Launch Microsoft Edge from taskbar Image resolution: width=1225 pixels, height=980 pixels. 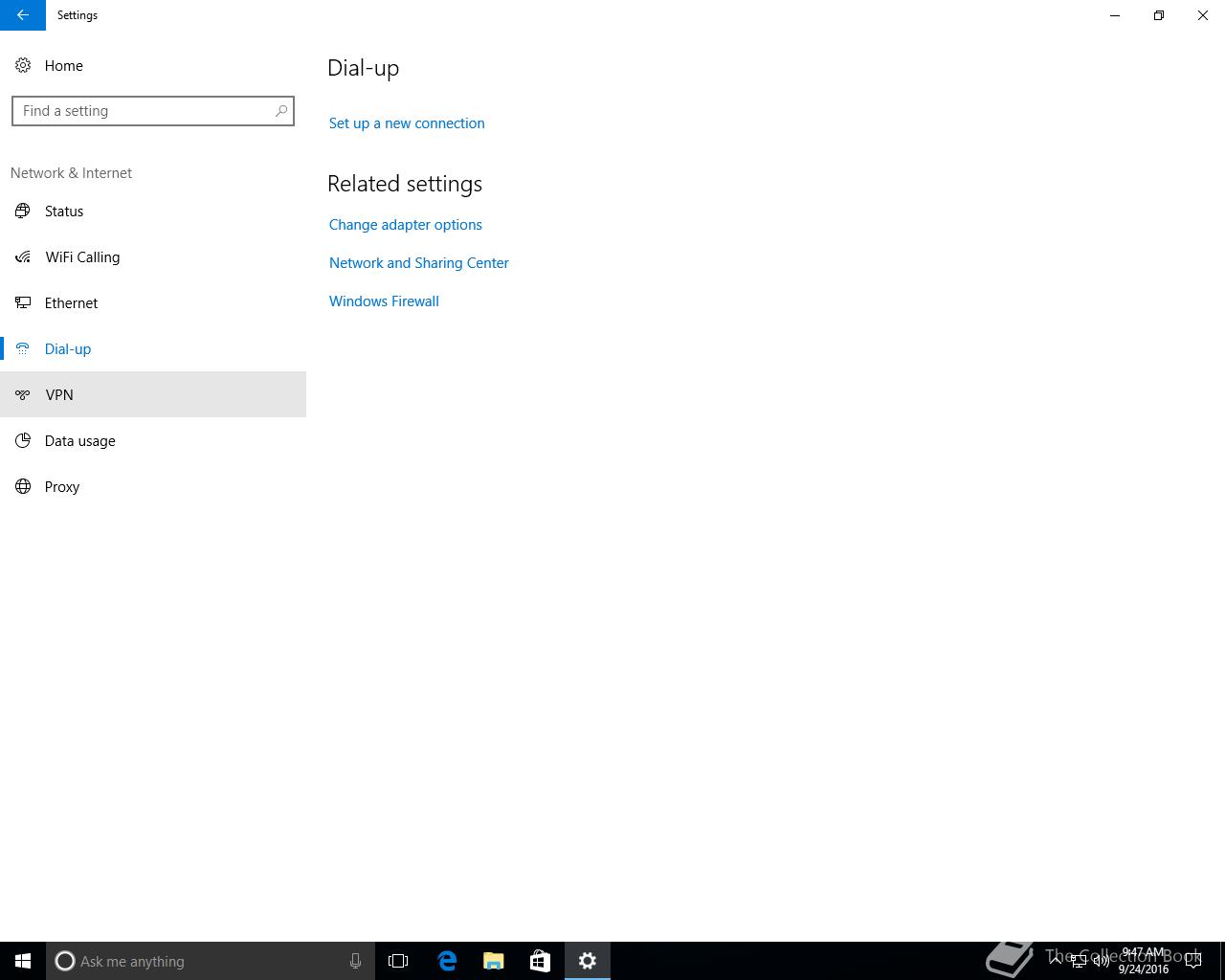point(447,961)
